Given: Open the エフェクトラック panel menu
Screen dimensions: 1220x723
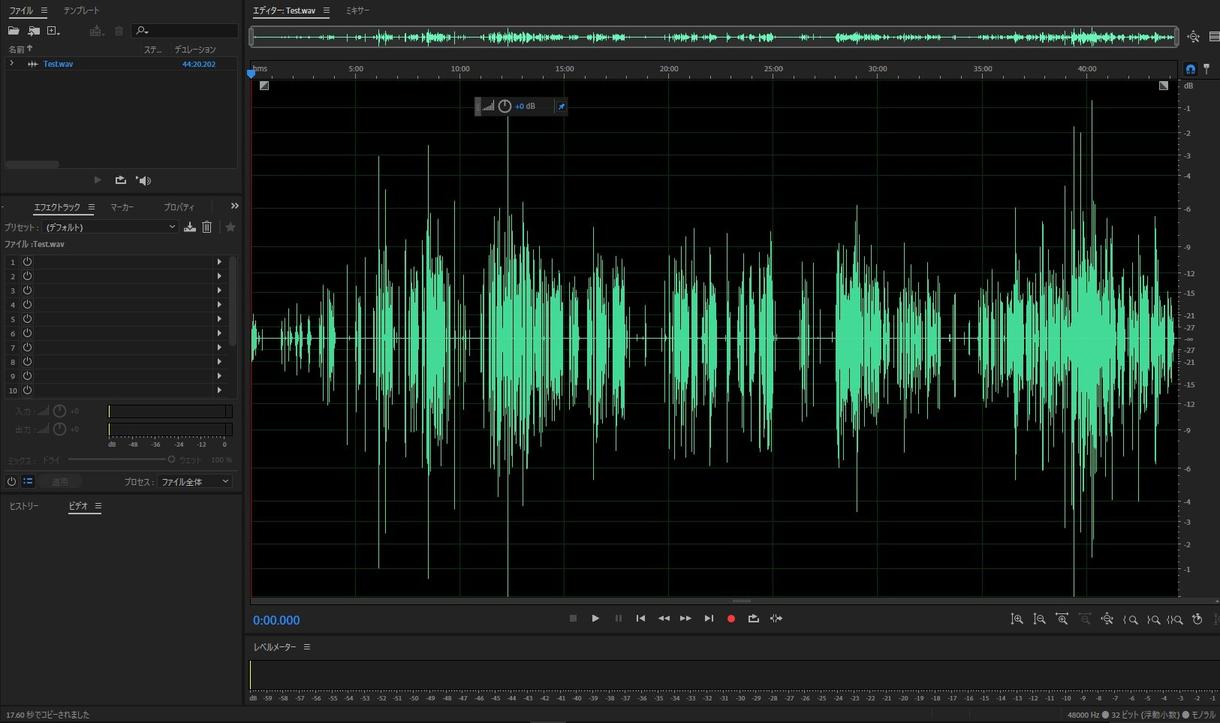Looking at the screenshot, I should (x=91, y=207).
